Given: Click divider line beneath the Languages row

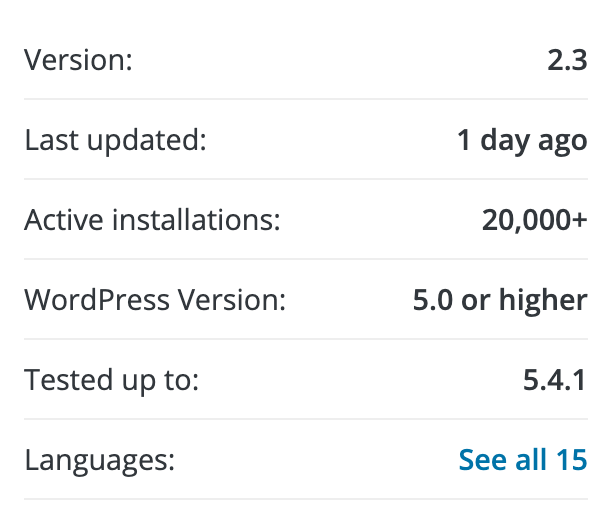Looking at the screenshot, I should click(x=305, y=499).
